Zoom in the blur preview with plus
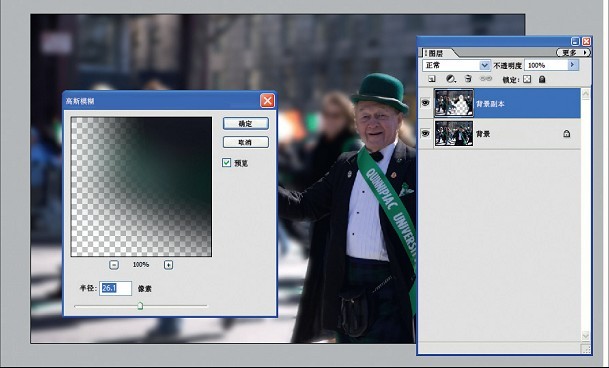This screenshot has height=368, width=609. click(x=168, y=265)
